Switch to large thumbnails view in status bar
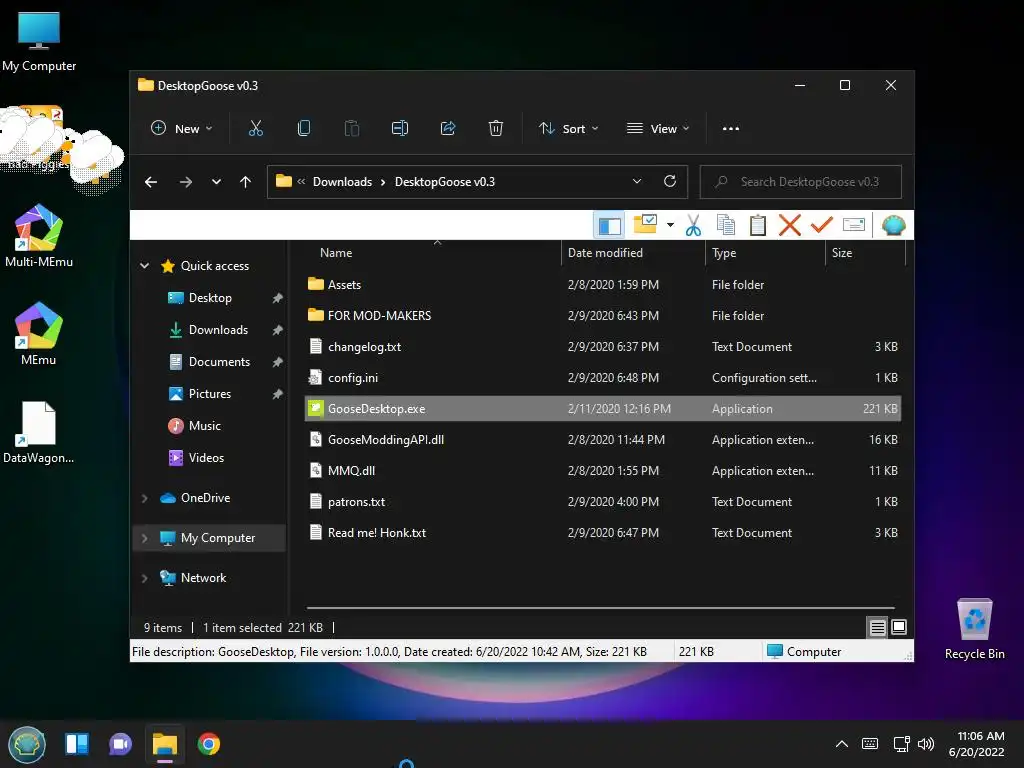The width and height of the screenshot is (1024, 768). pyautogui.click(x=899, y=627)
